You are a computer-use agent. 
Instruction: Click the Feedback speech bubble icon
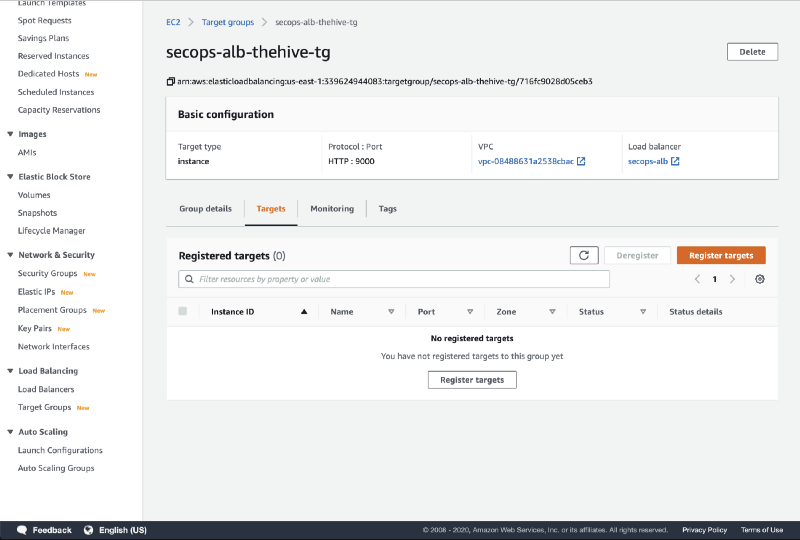(x=20, y=530)
